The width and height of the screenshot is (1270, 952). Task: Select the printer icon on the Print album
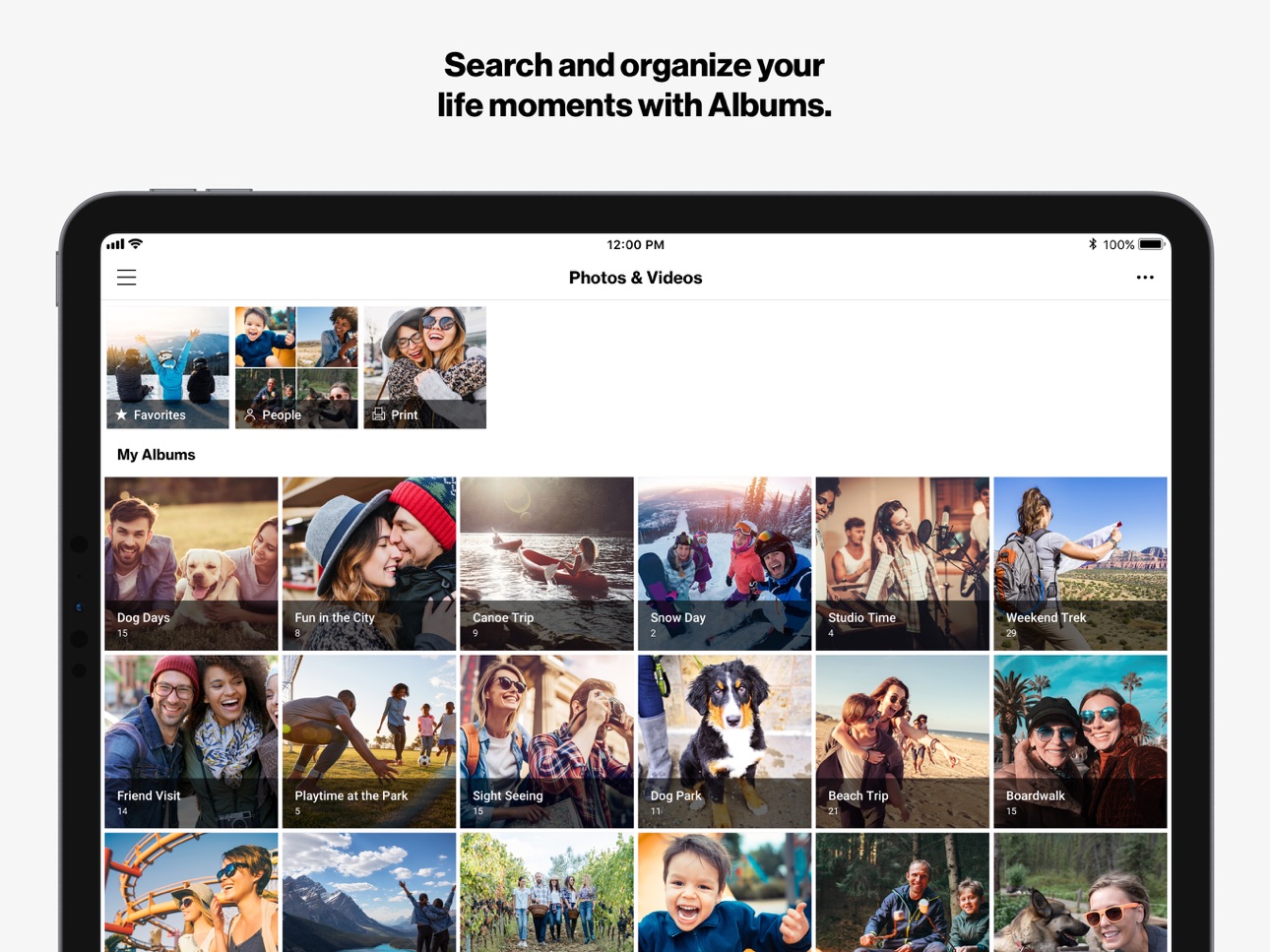tap(379, 414)
